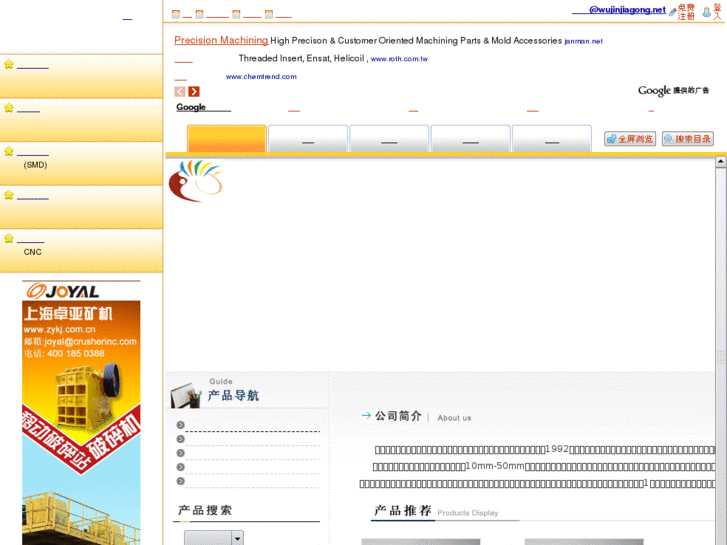Click the user icon for 登入

pos(707,12)
